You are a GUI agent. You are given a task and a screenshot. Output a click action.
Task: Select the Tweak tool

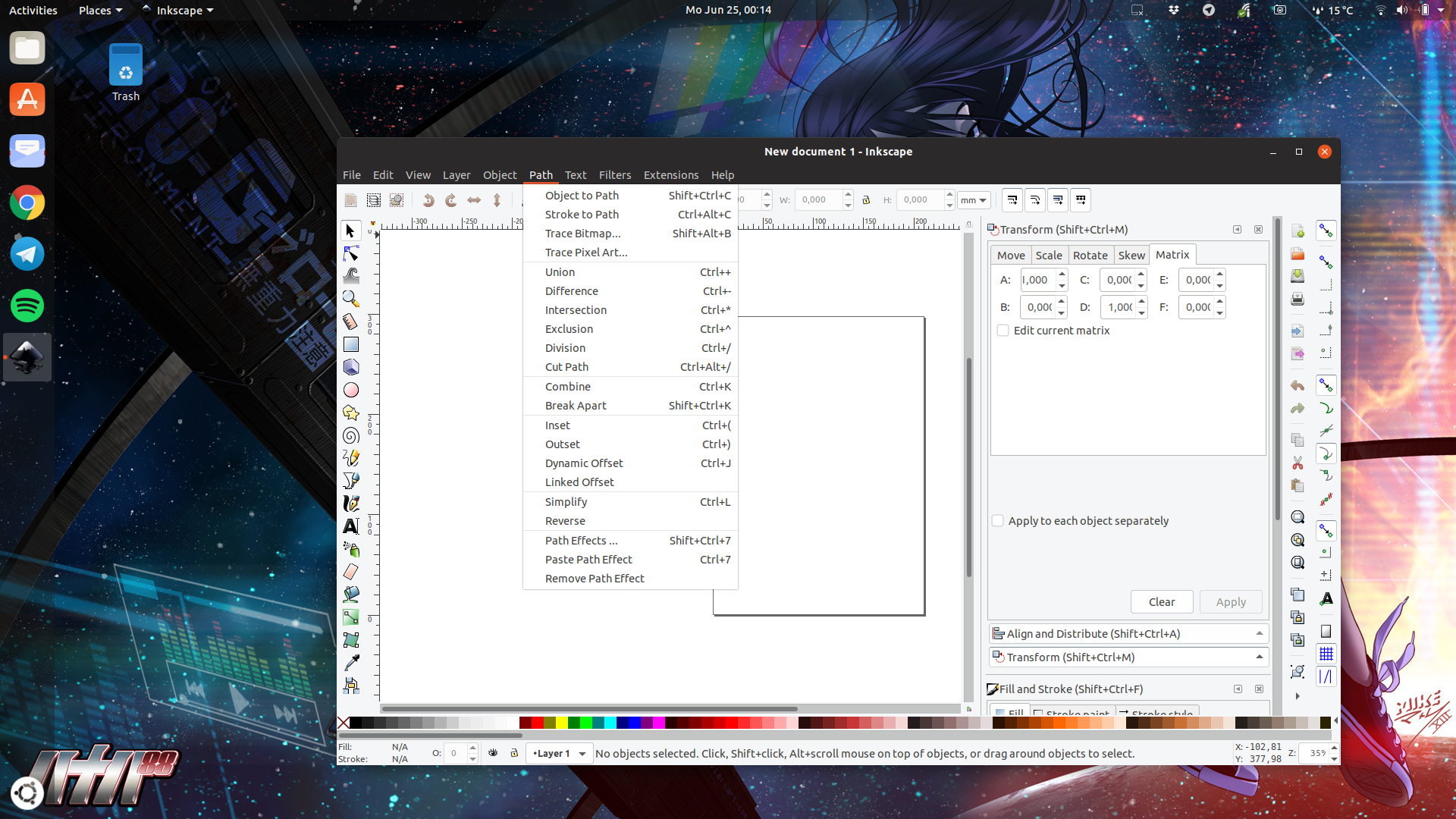click(351, 276)
